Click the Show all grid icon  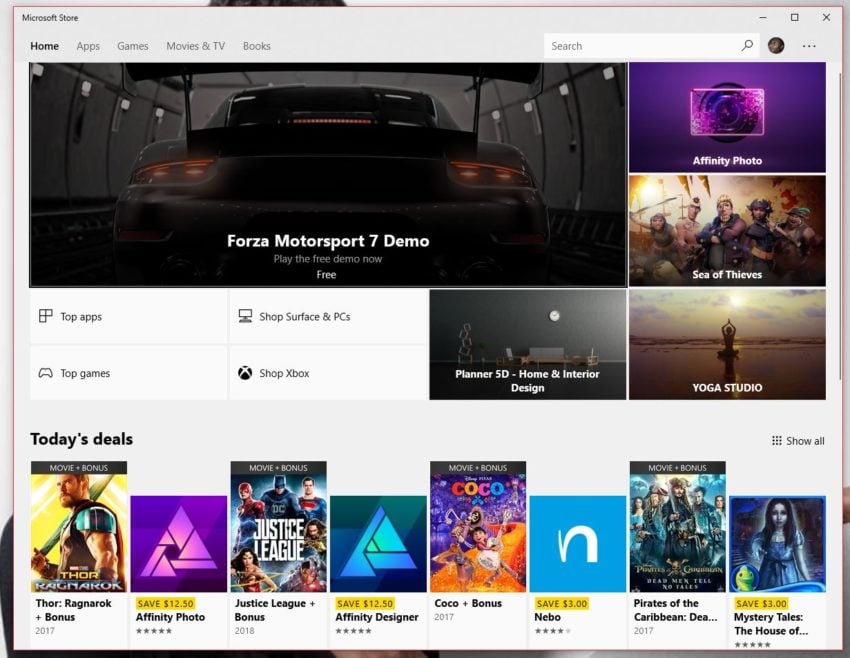click(x=777, y=441)
